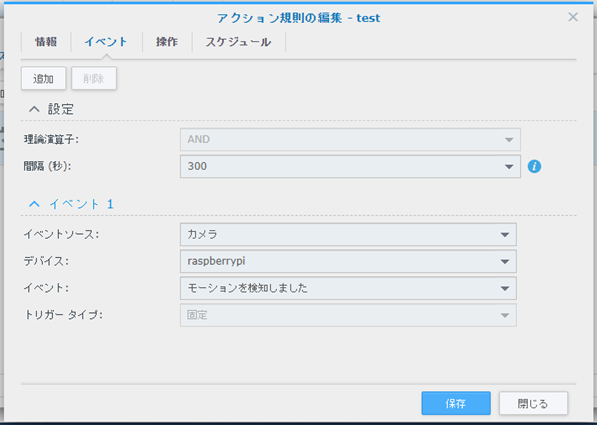Click the 閉じる button
The height and width of the screenshot is (425, 597).
coord(533,403)
